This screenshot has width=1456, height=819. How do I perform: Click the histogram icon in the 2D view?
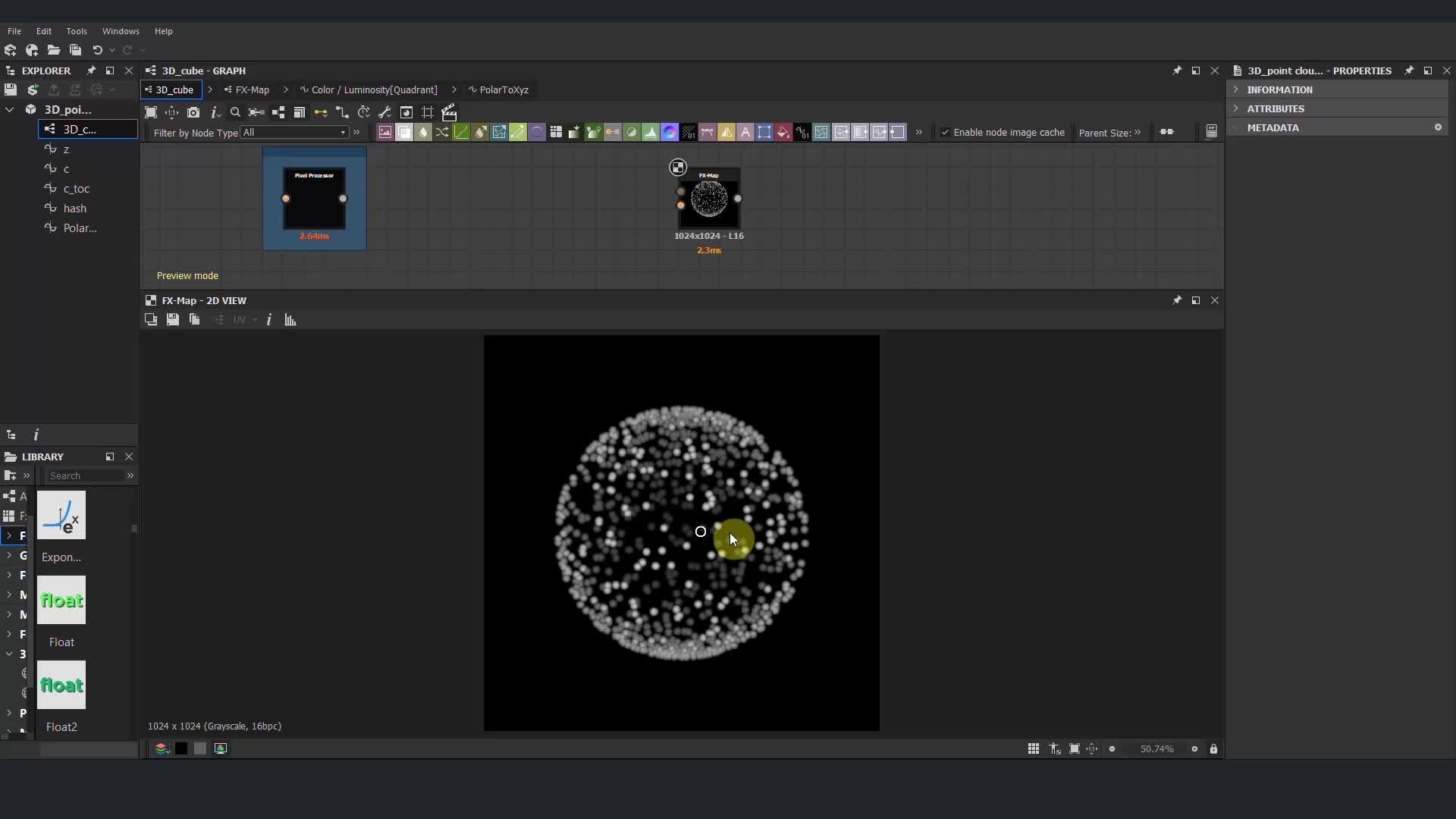[290, 319]
